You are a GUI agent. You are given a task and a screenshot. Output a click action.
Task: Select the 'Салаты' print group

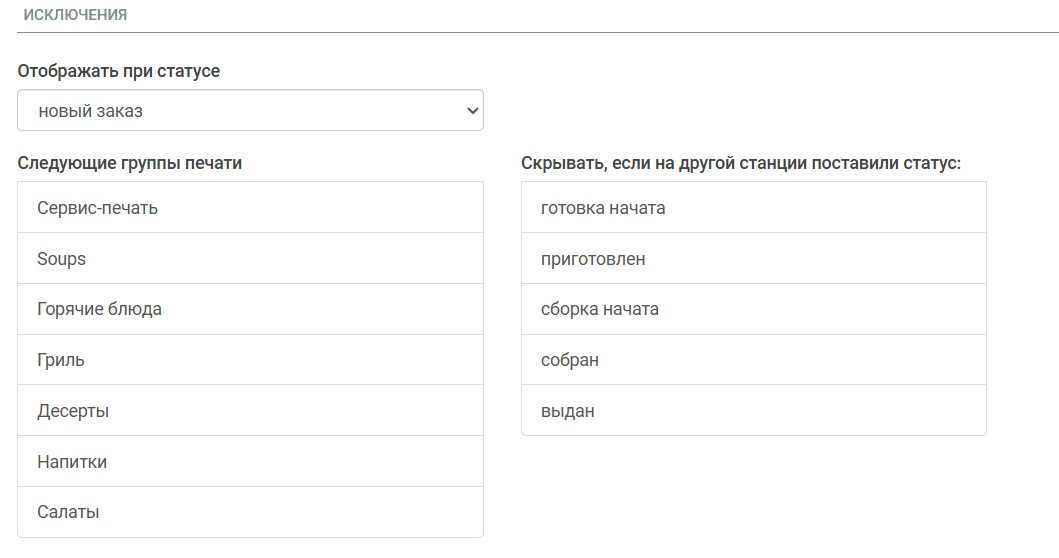pos(250,512)
